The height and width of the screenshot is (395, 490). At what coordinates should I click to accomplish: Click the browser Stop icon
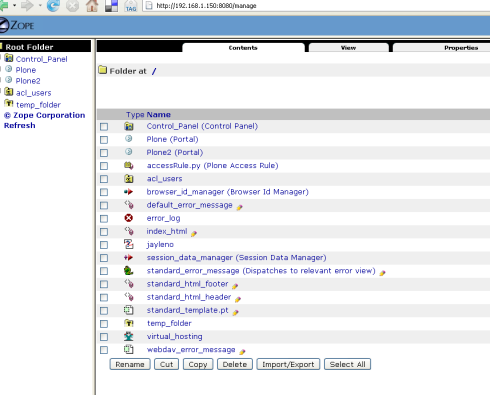coord(72,5)
